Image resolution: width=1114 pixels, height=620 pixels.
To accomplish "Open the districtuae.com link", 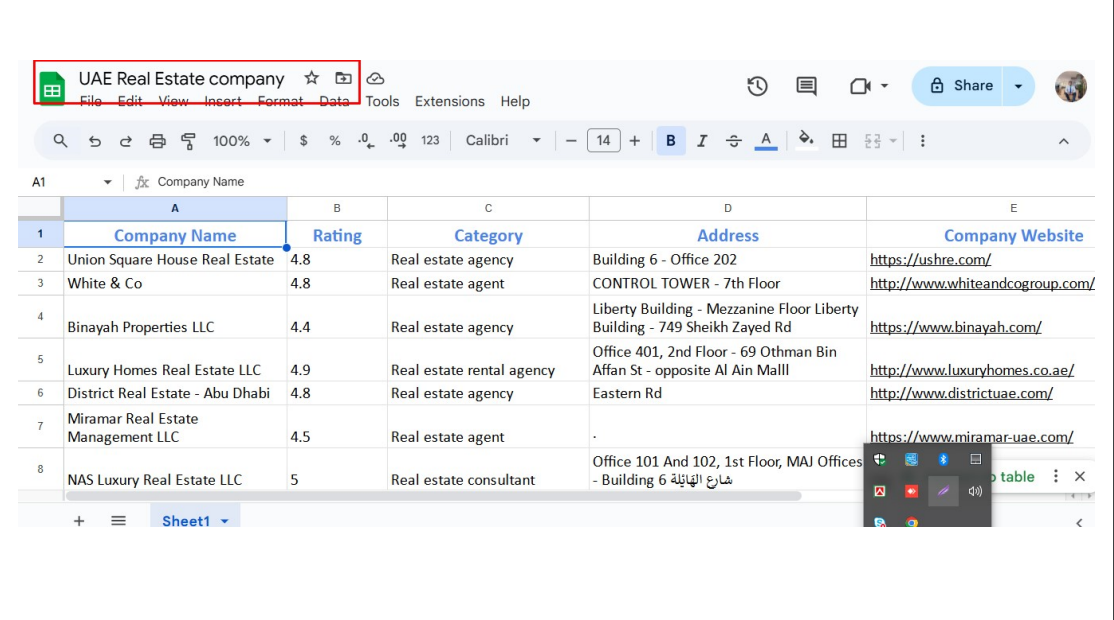I will 961,393.
